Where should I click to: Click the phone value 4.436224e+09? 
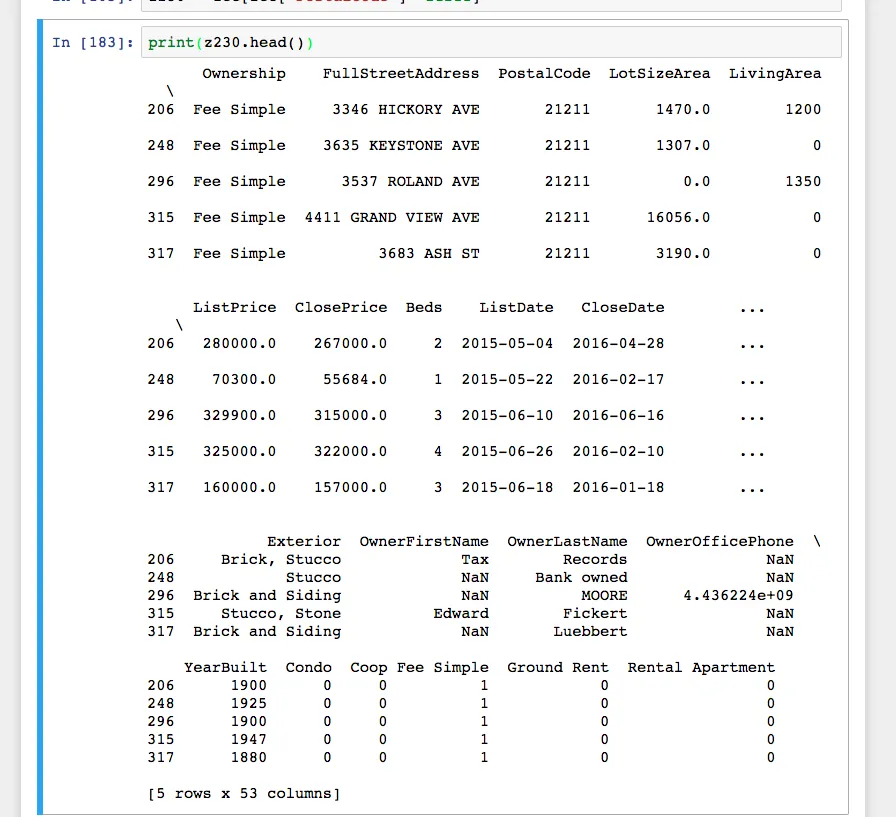(738, 595)
